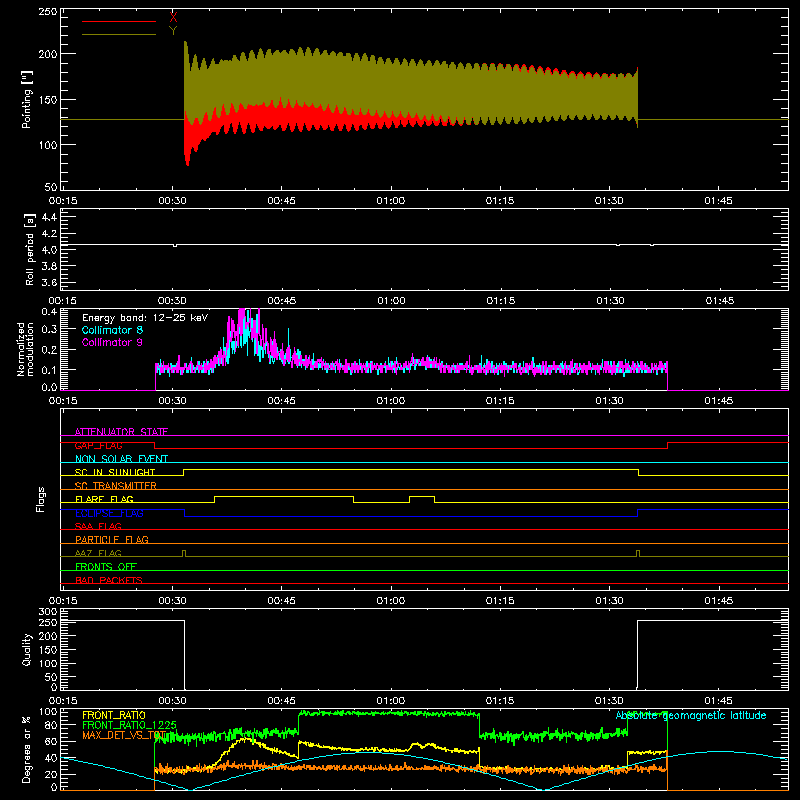The width and height of the screenshot is (800, 800).
Task: Click the FLARE_FLAG label
Action: tap(104, 499)
